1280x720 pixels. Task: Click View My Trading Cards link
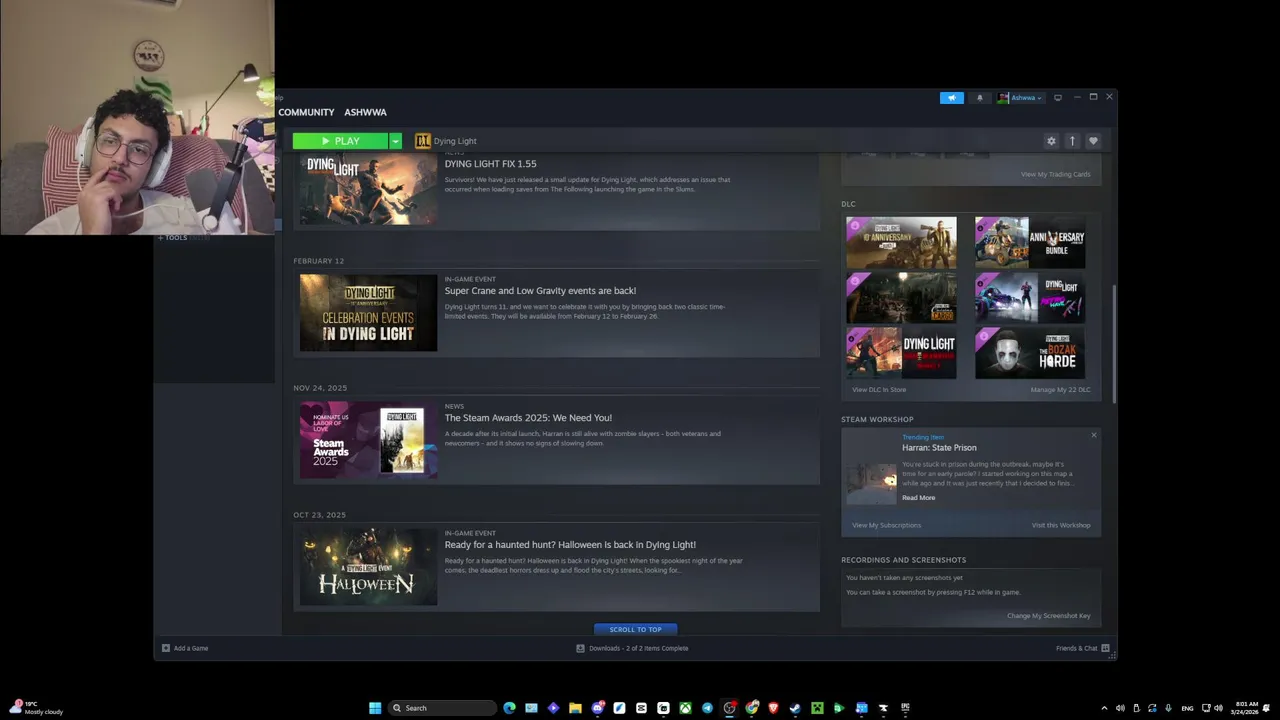coord(1055,174)
